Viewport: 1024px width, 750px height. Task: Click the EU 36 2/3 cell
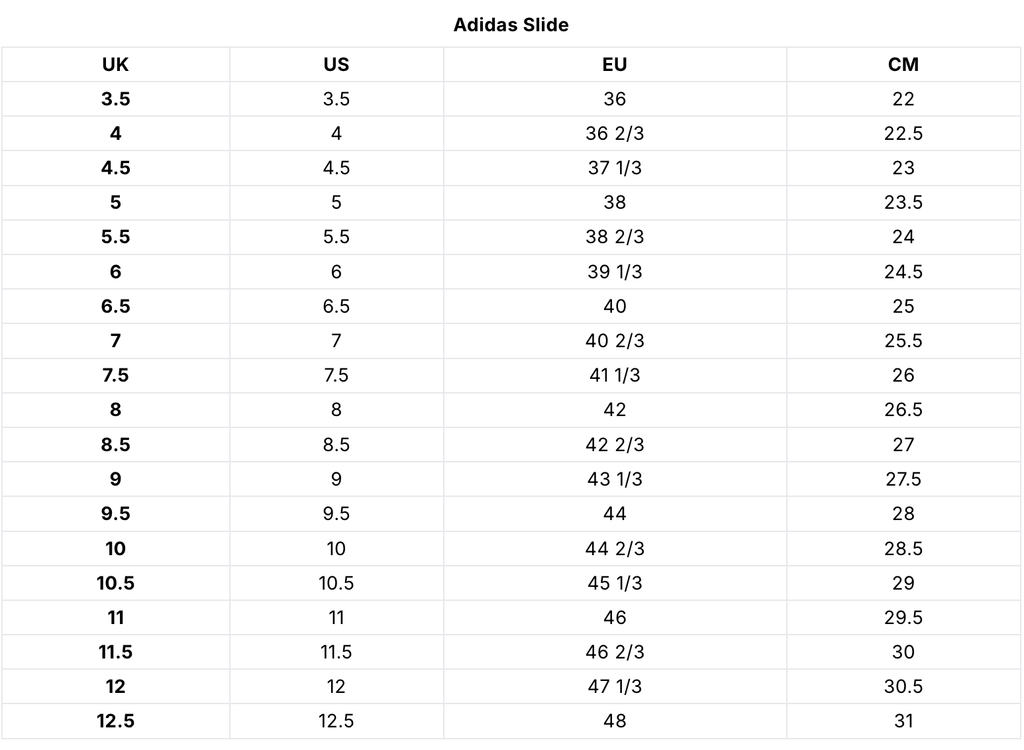coord(614,134)
